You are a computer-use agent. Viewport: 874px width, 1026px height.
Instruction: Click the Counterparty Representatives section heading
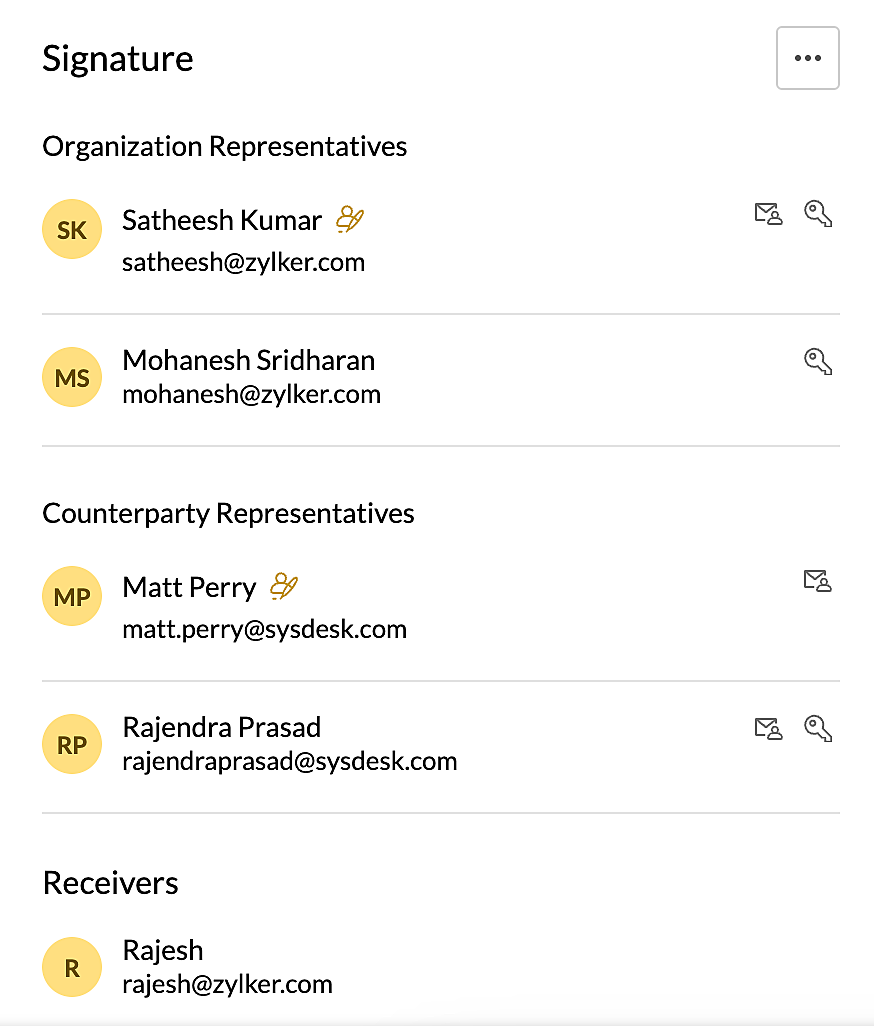tap(228, 514)
